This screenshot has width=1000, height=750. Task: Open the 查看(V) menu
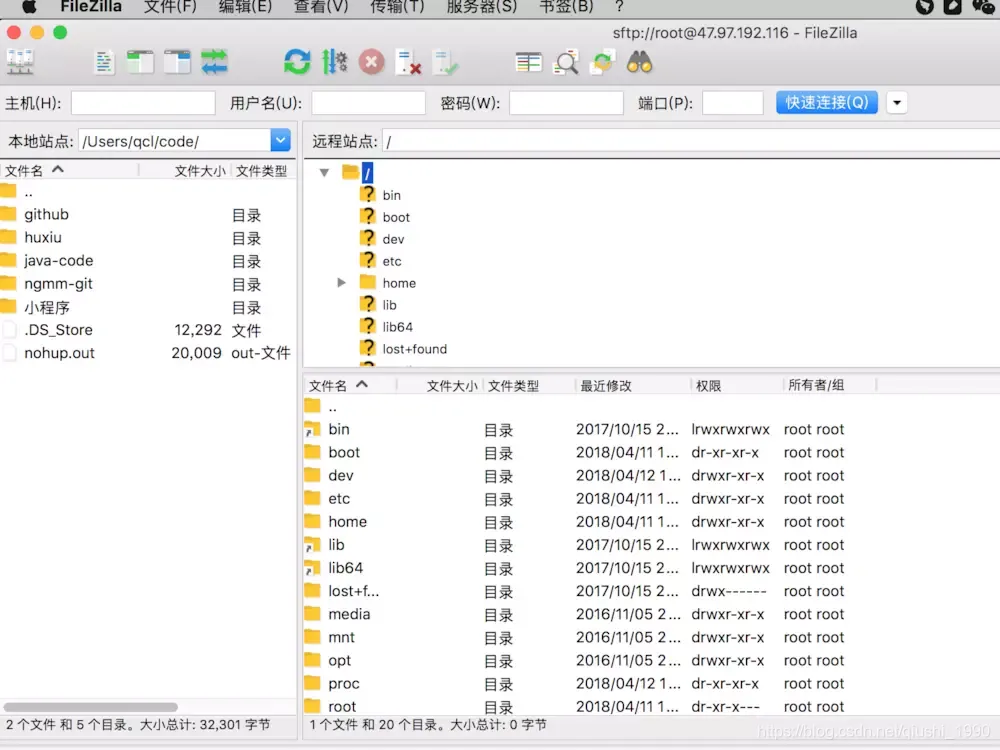321,6
